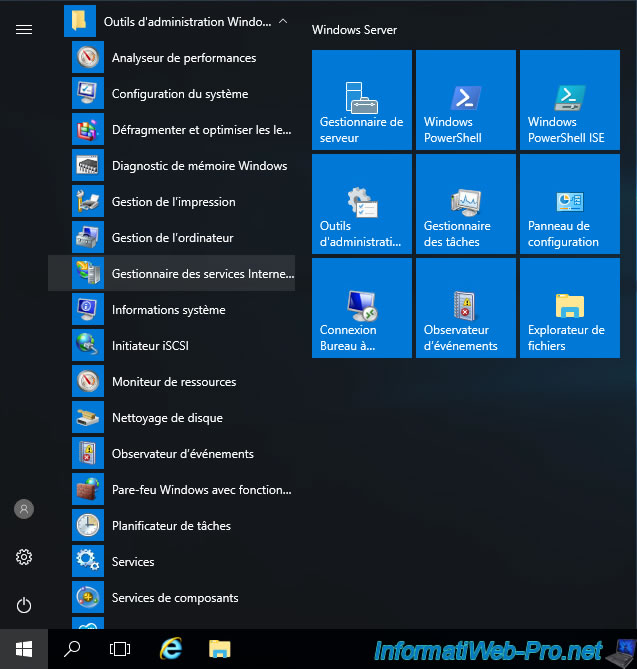
Task: Open Panneau de configuration tile
Action: pyautogui.click(x=570, y=204)
